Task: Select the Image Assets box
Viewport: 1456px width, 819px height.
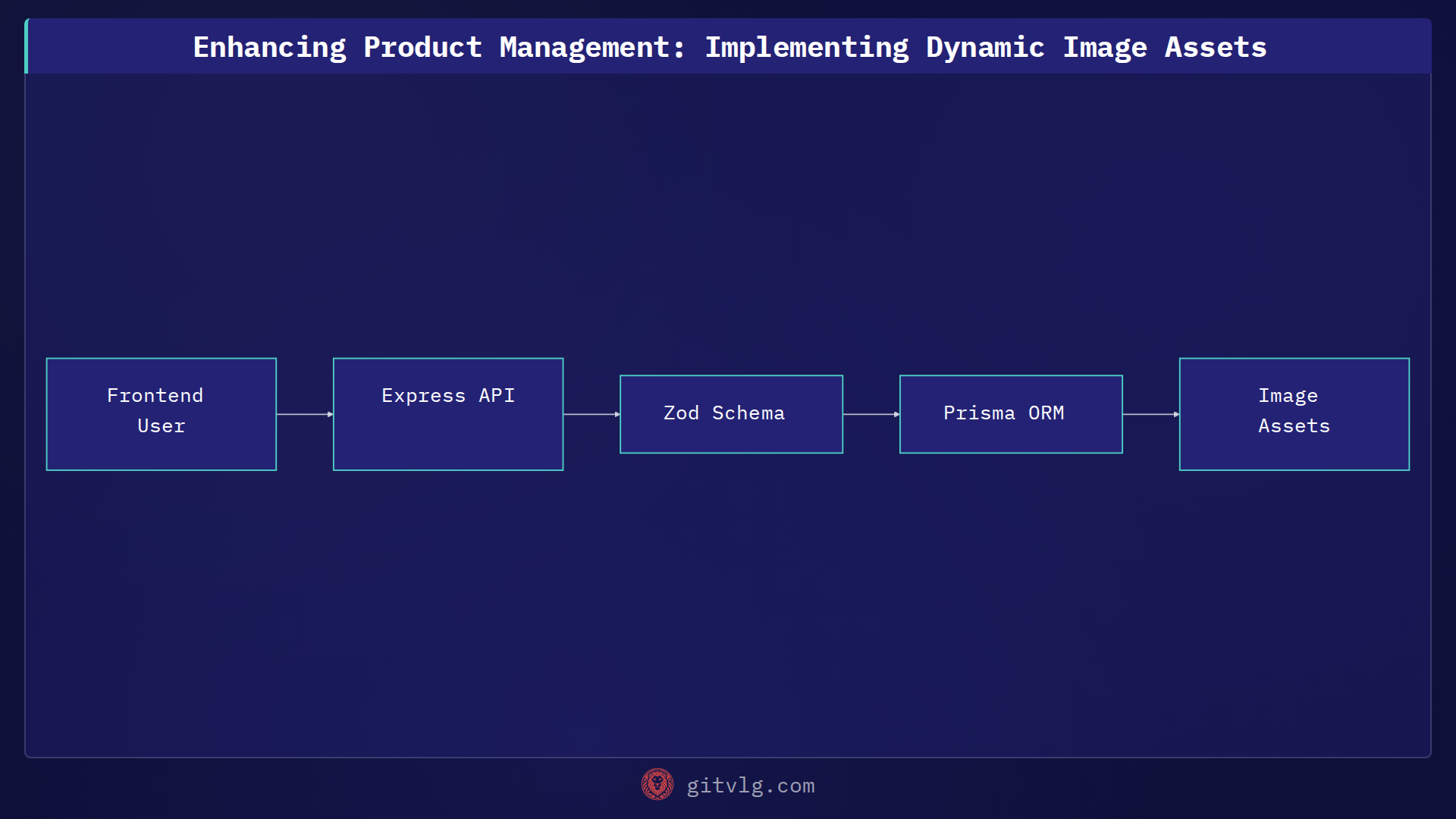Action: [x=1294, y=414]
